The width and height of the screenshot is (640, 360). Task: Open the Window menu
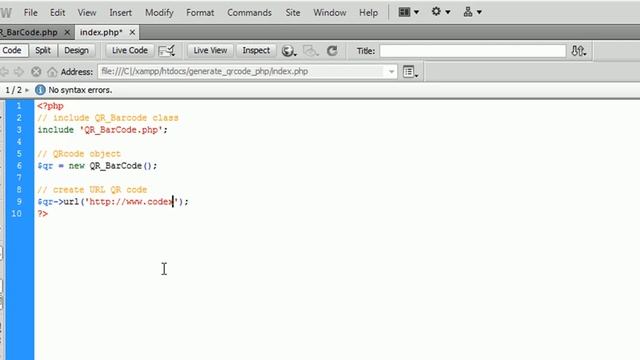pyautogui.click(x=330, y=13)
